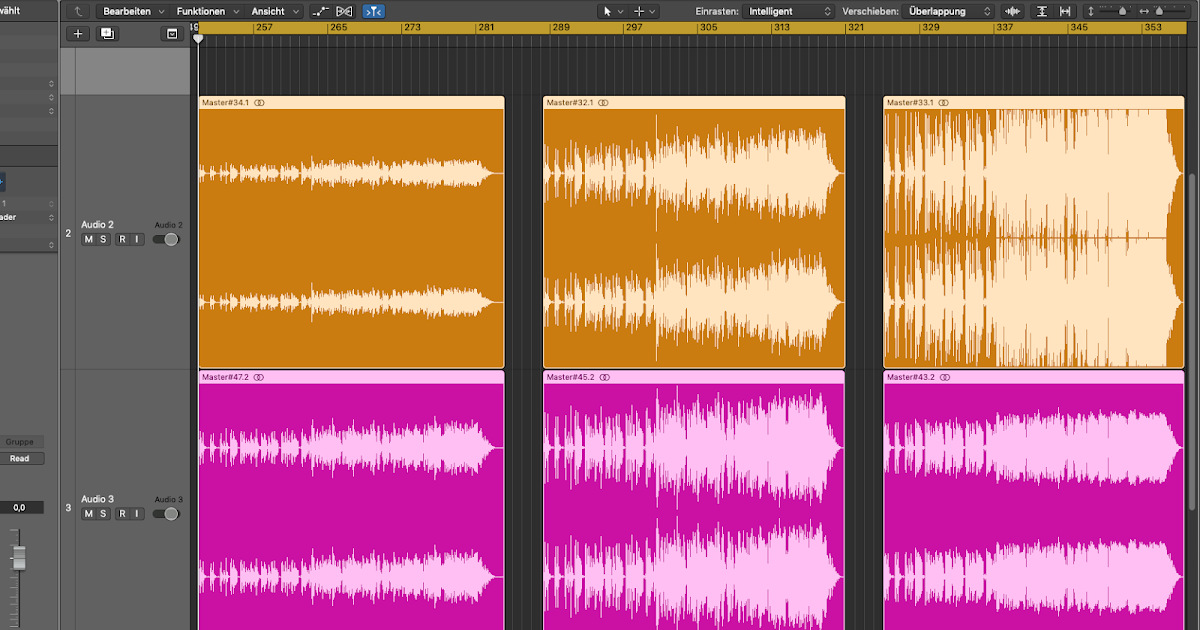Open the Funktionen menu
1200x630 pixels.
point(207,11)
